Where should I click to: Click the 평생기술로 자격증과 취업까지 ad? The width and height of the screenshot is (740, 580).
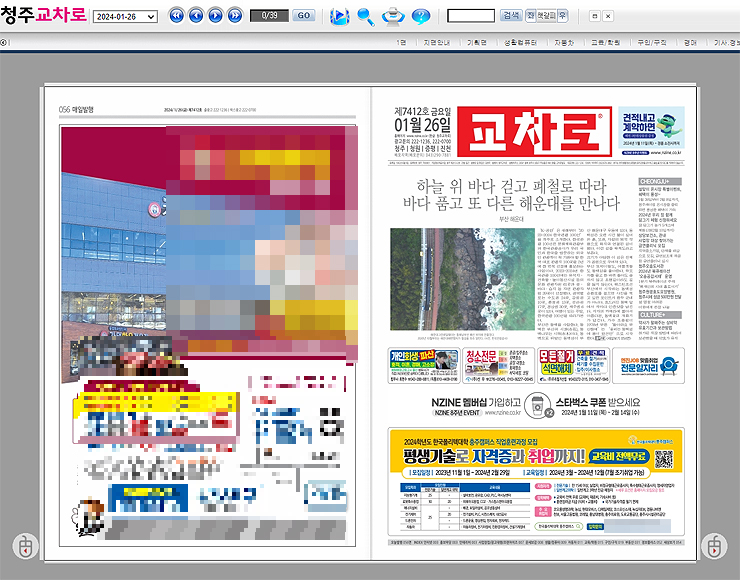536,482
